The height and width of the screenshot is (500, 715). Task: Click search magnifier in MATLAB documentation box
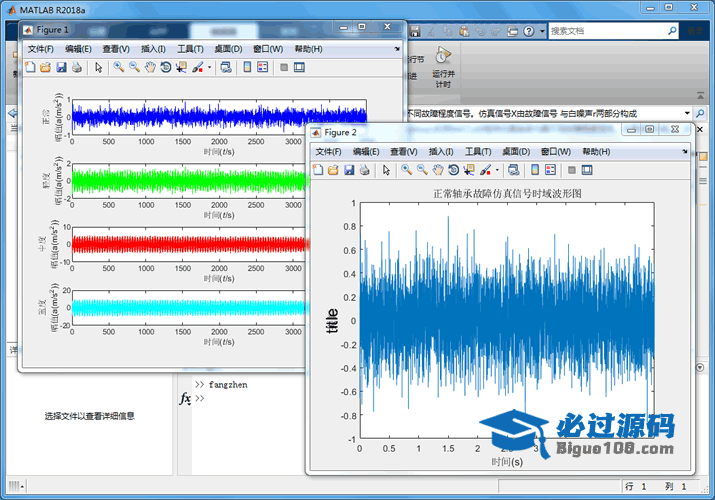pyautogui.click(x=672, y=31)
